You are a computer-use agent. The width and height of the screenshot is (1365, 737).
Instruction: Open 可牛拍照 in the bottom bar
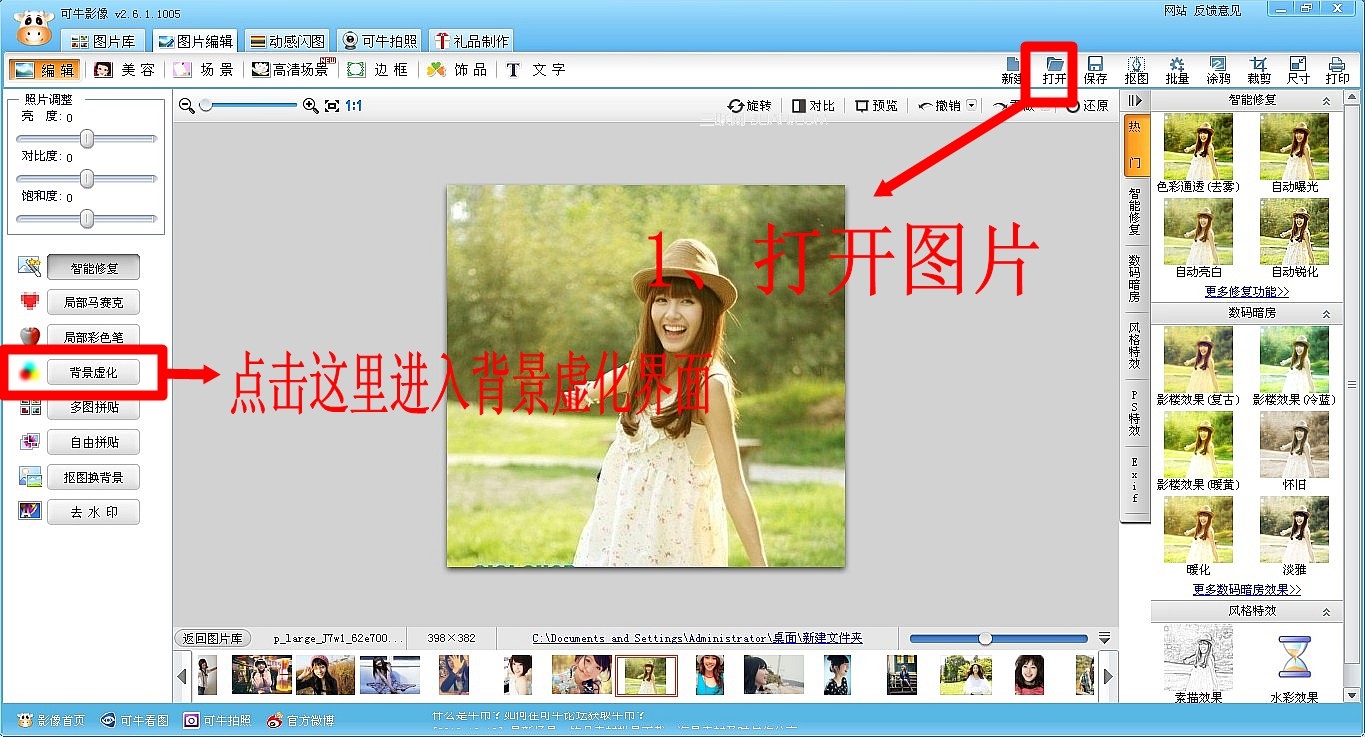(218, 720)
